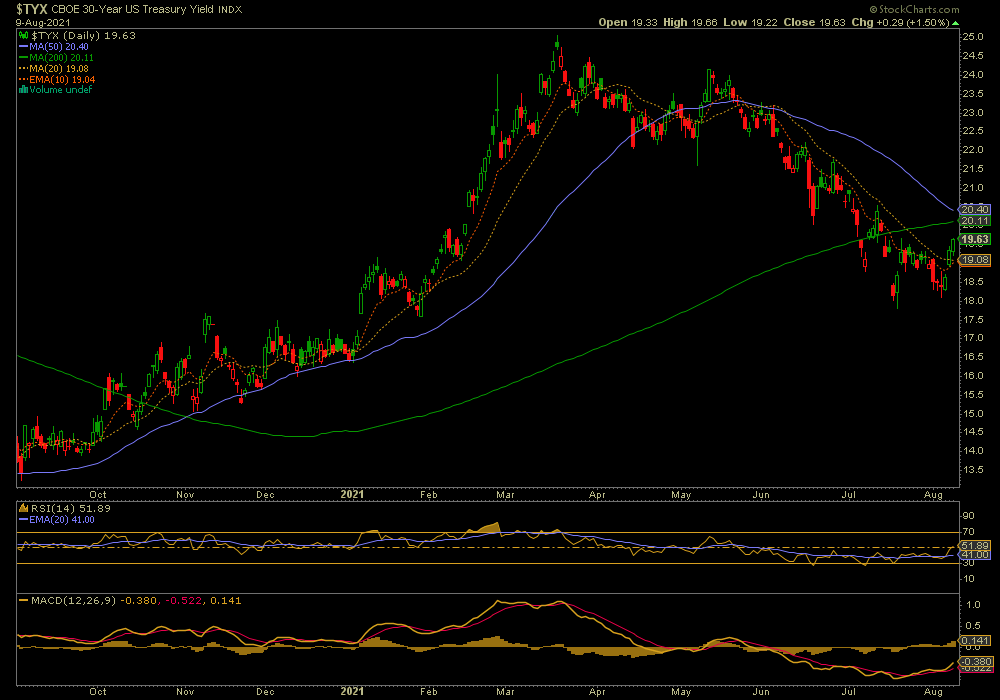Click the 0.5 label on the MACD axis

[973, 625]
